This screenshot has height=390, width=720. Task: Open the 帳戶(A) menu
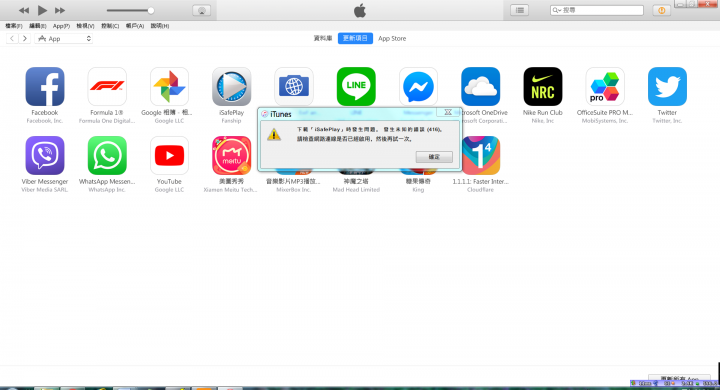pyautogui.click(x=135, y=26)
